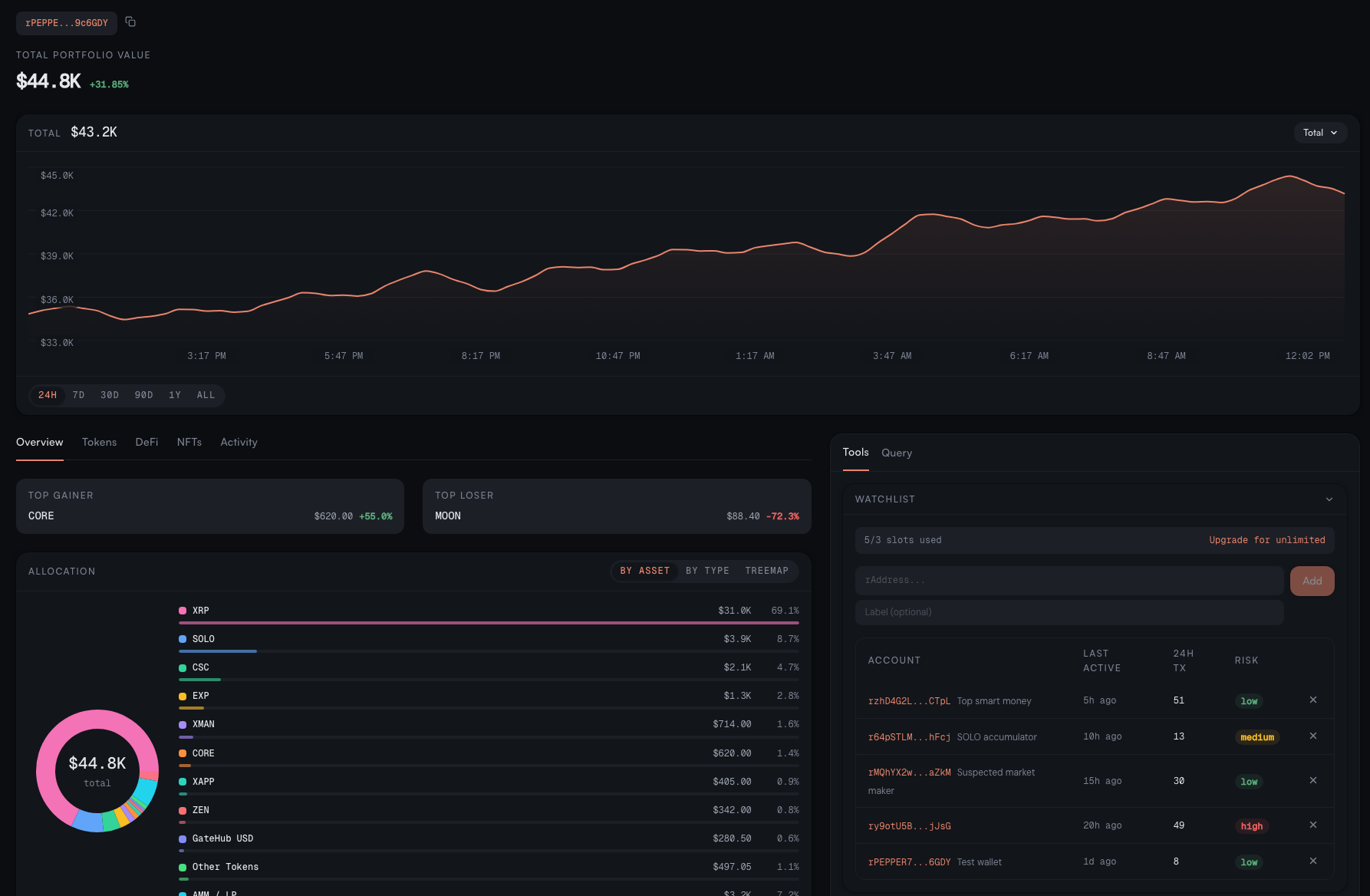The width and height of the screenshot is (1370, 896).
Task: Select the 24H time range
Action: (48, 395)
